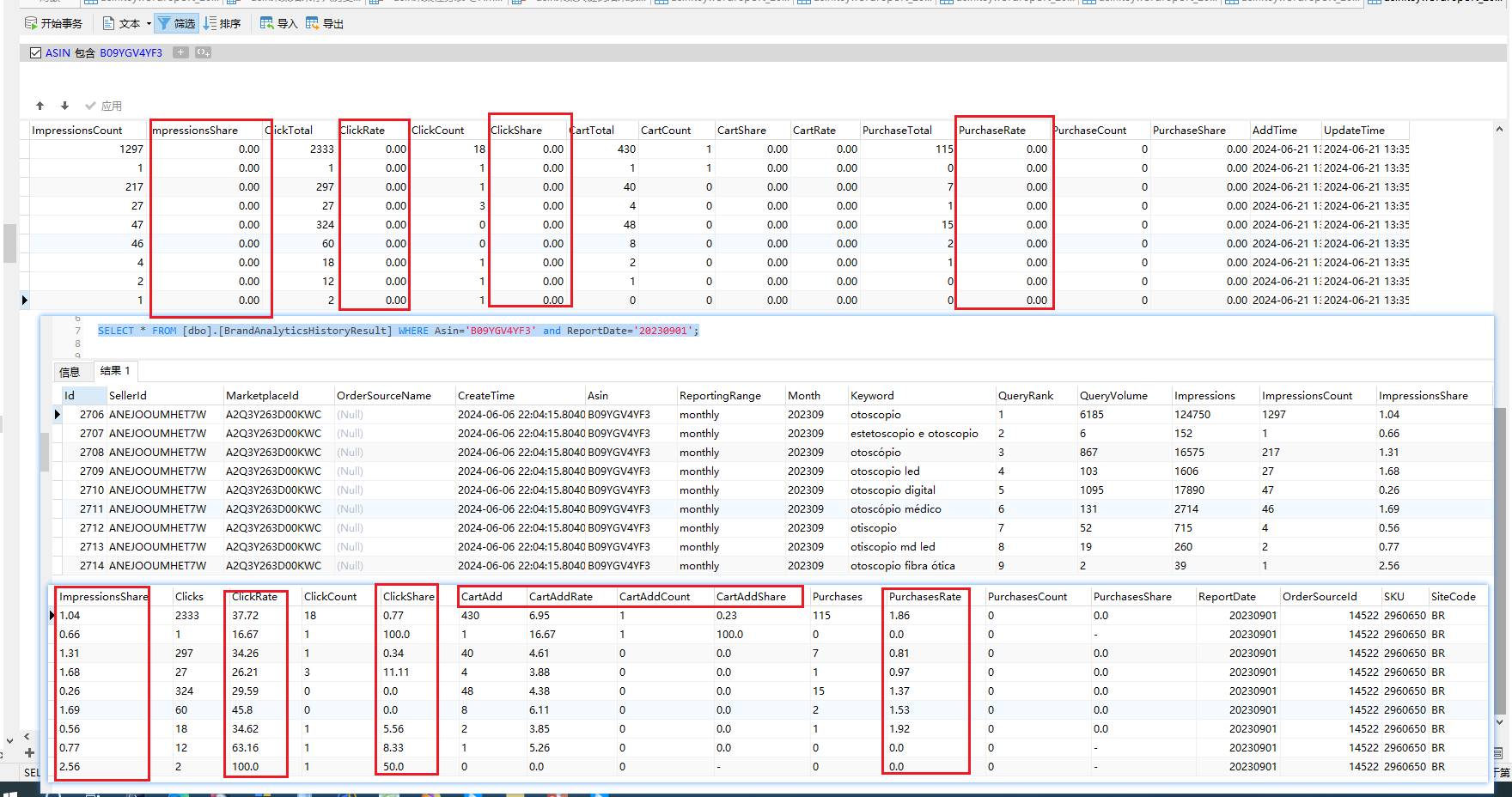Select the ClickRate column header in top grid
This screenshot has width=1512, height=797.
click(x=374, y=130)
